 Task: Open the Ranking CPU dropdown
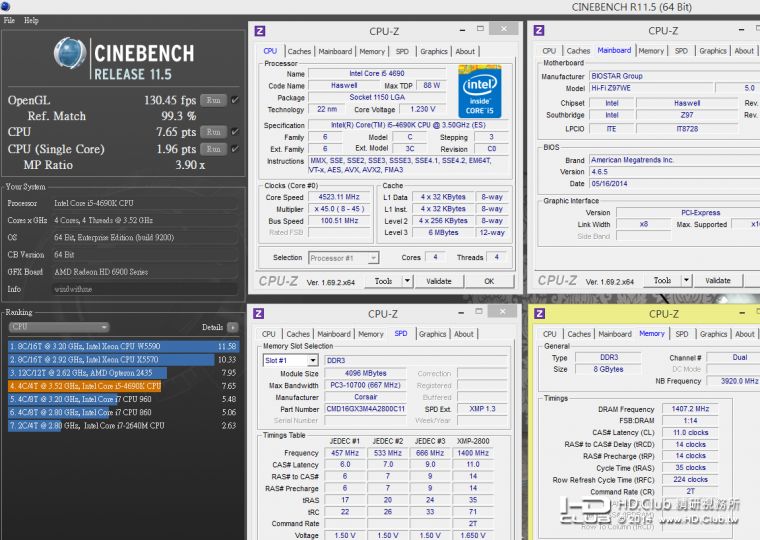click(x=58, y=327)
